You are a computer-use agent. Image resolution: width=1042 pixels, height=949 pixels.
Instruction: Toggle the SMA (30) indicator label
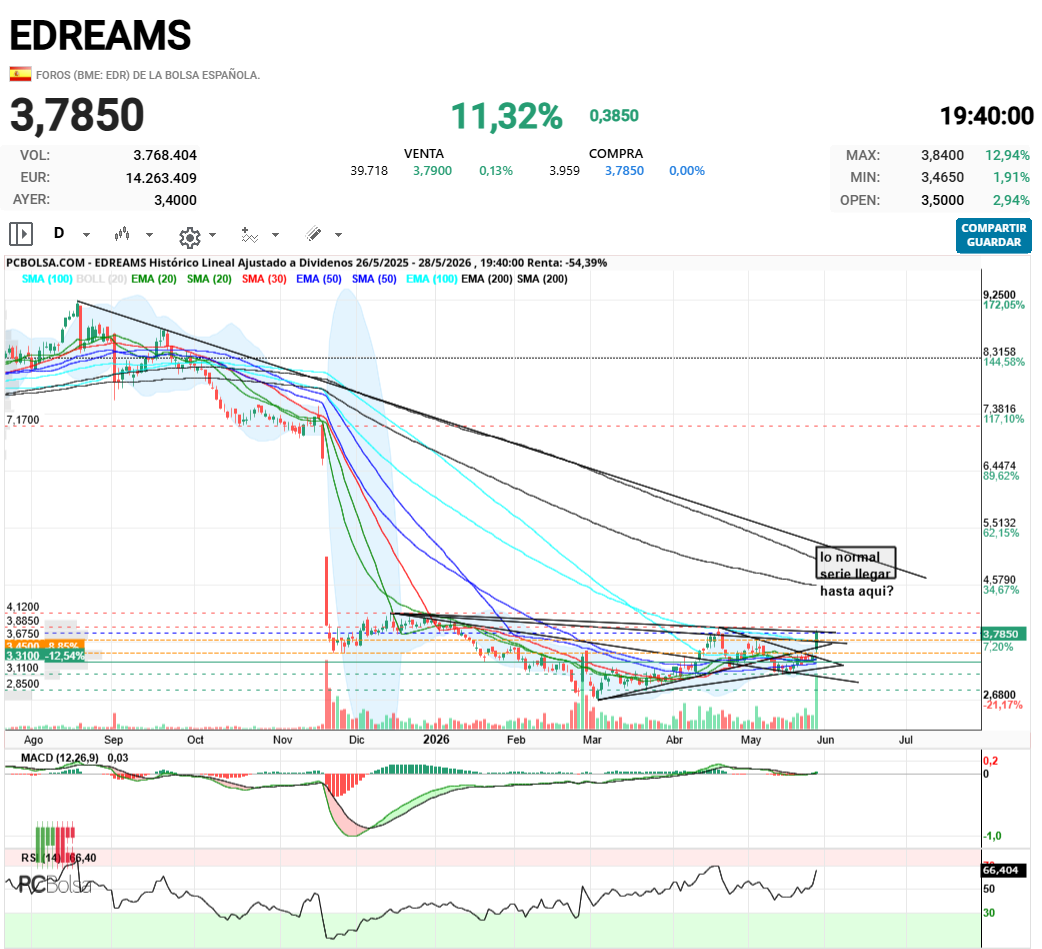coord(264,279)
